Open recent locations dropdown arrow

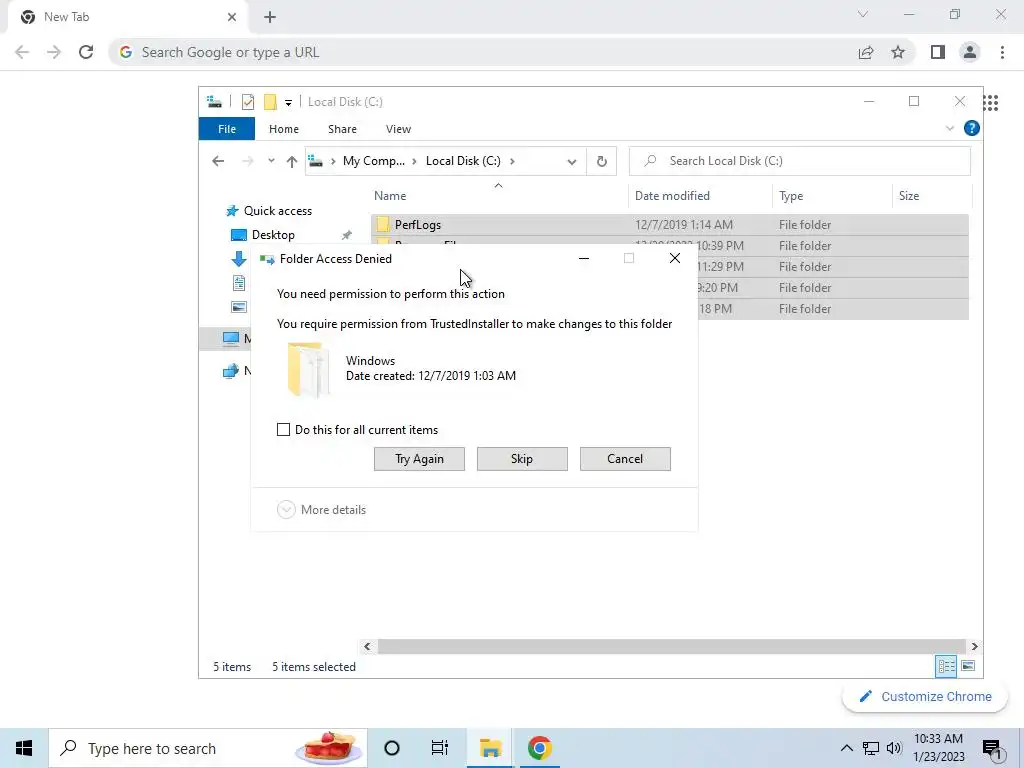click(271, 161)
